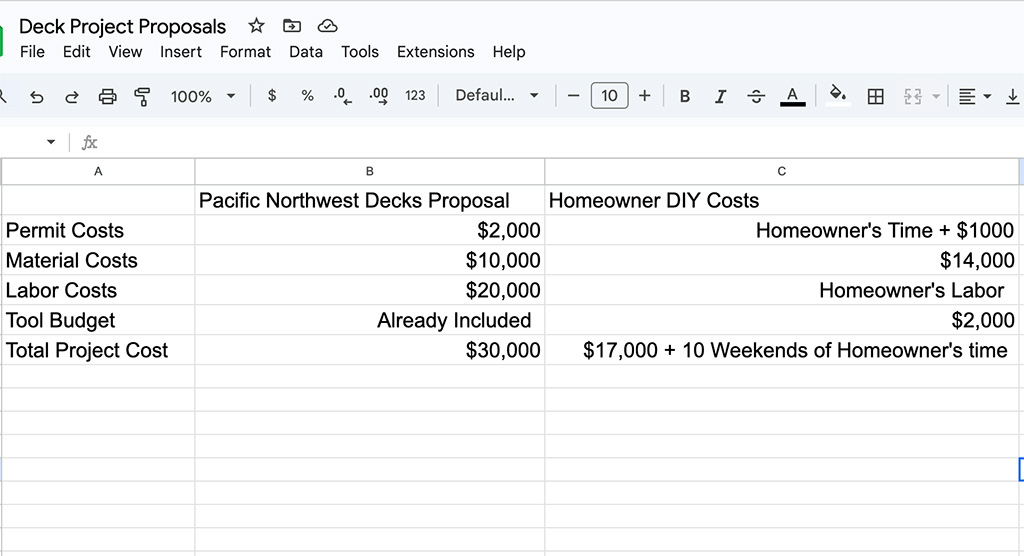Click the move to folder icon
The height and width of the screenshot is (556, 1024).
click(x=291, y=26)
